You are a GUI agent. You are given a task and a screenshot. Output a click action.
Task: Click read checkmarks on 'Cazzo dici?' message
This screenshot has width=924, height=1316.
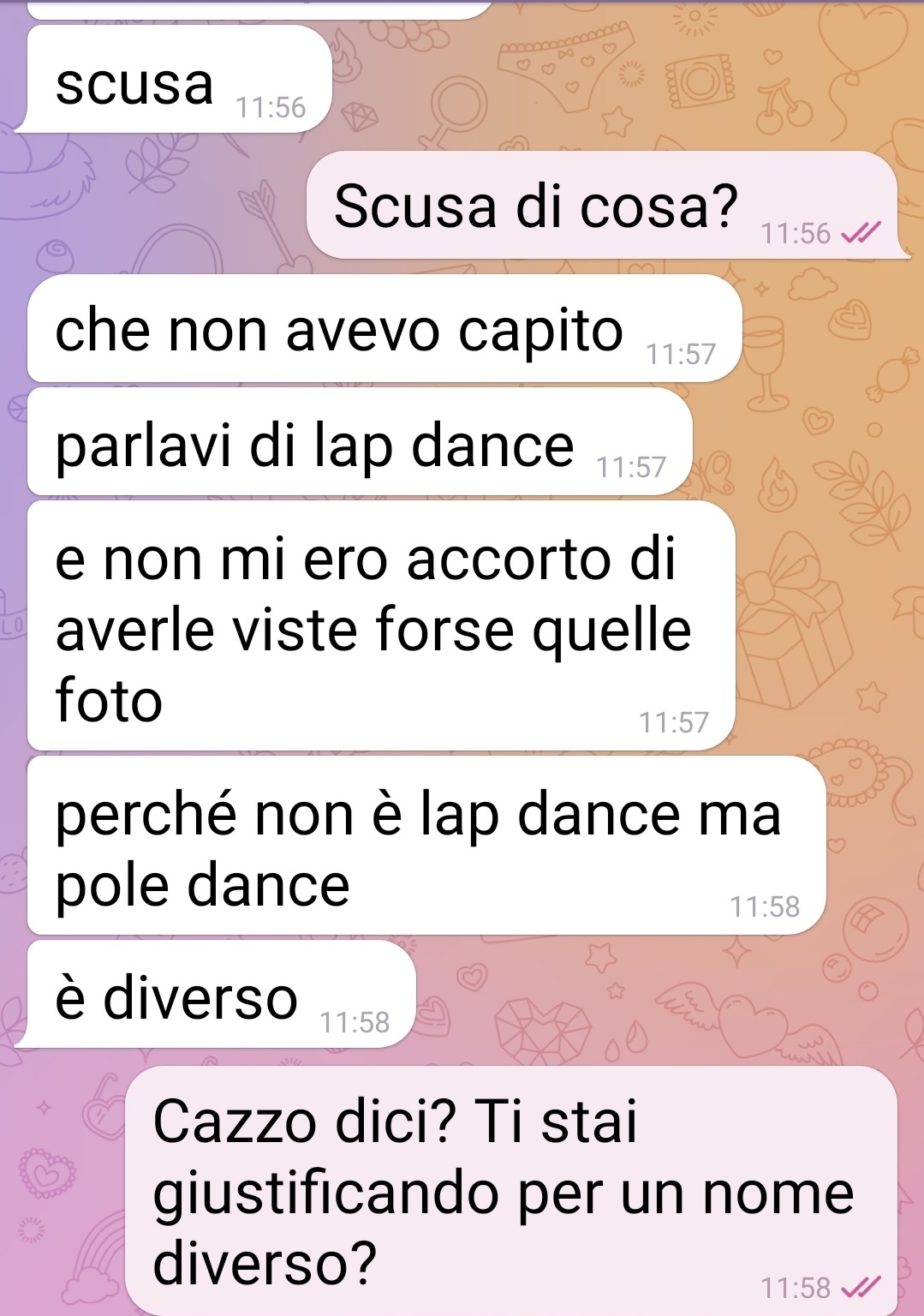coord(861,1287)
